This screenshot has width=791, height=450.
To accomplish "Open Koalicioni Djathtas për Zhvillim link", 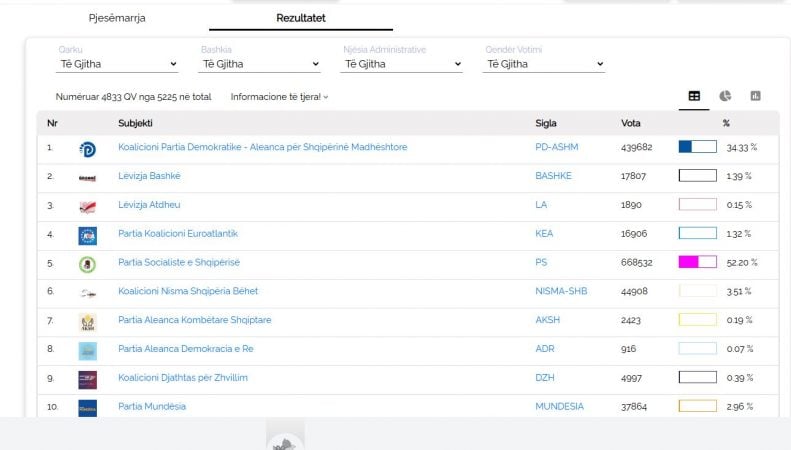I will [x=183, y=377].
